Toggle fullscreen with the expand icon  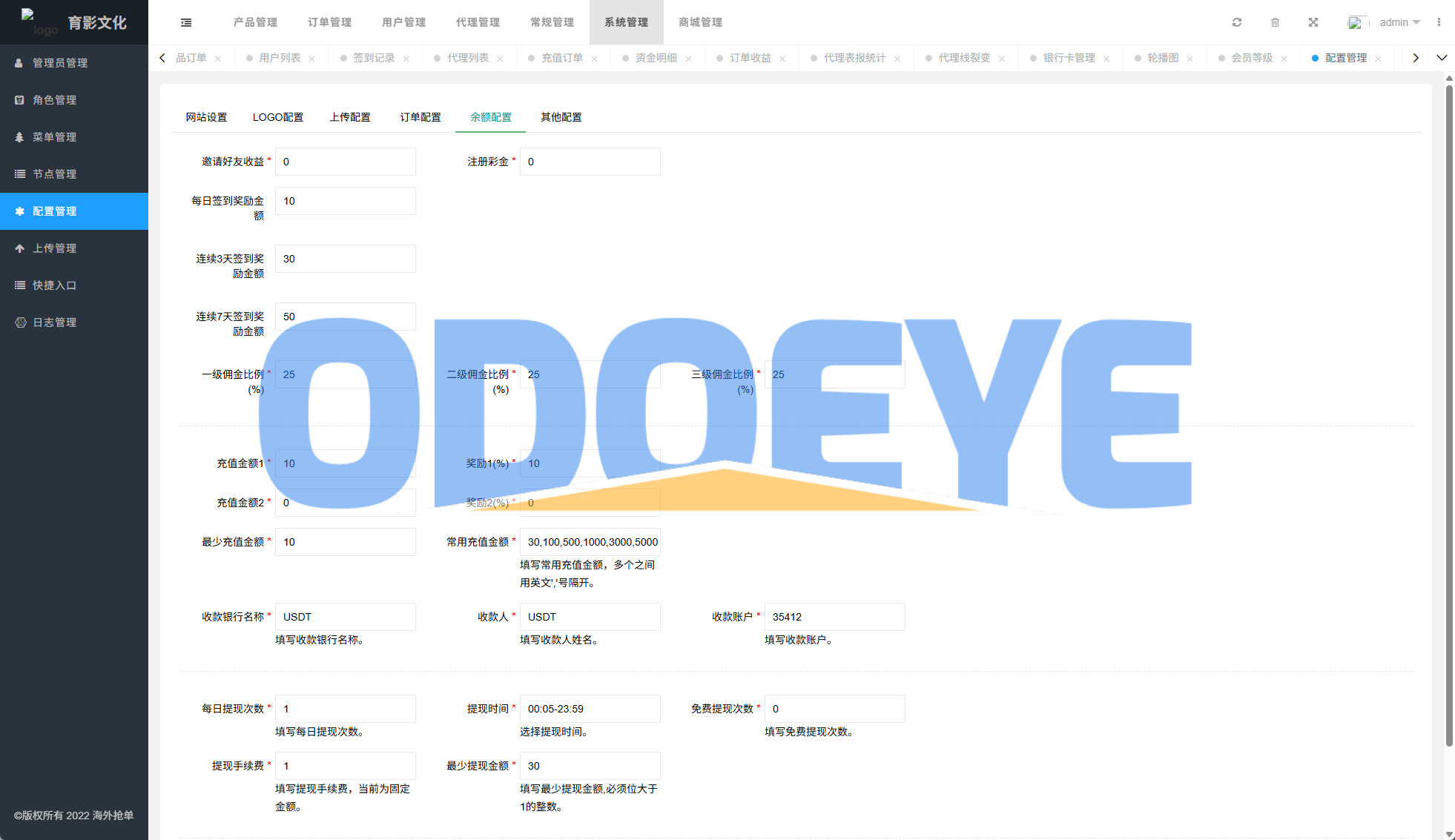[x=1313, y=22]
